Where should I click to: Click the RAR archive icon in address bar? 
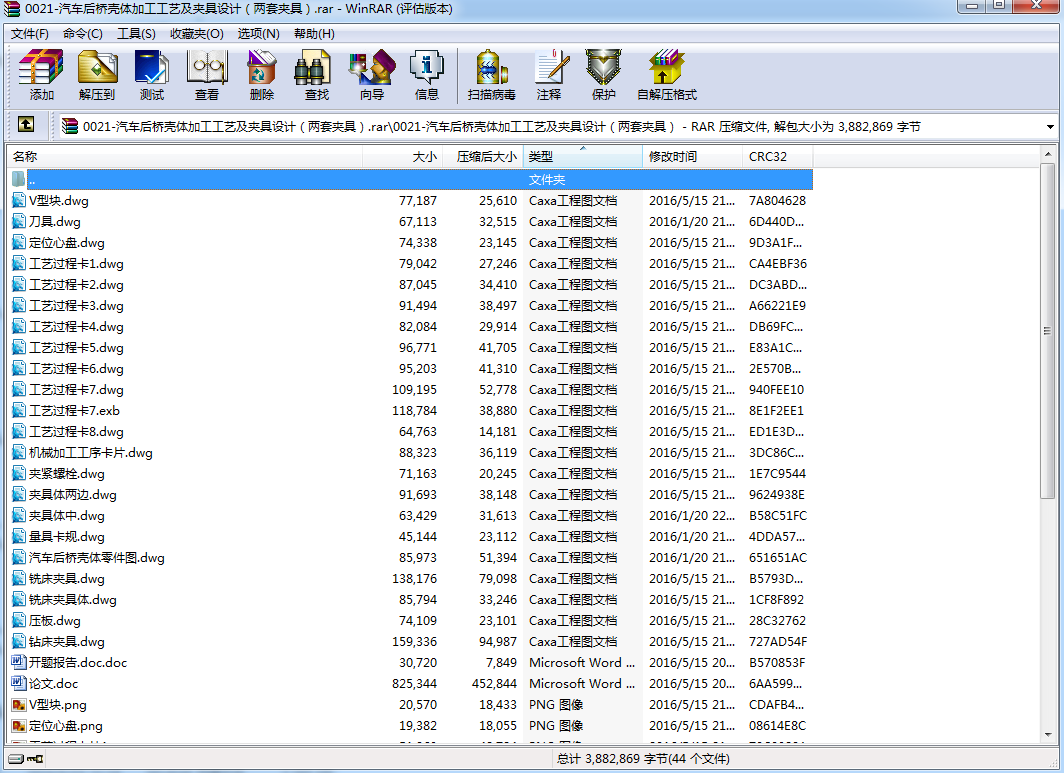(x=70, y=126)
